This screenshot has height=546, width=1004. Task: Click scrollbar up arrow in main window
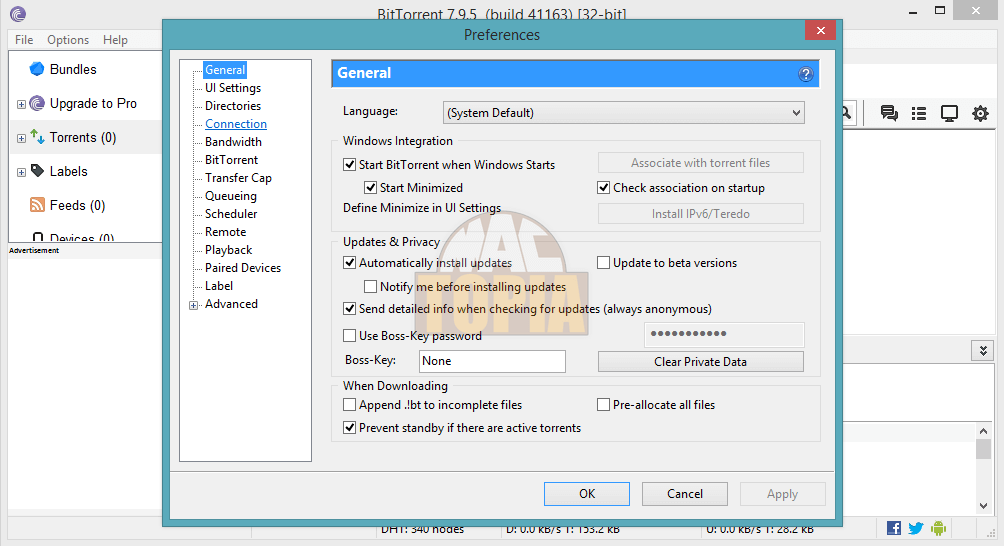click(x=984, y=431)
